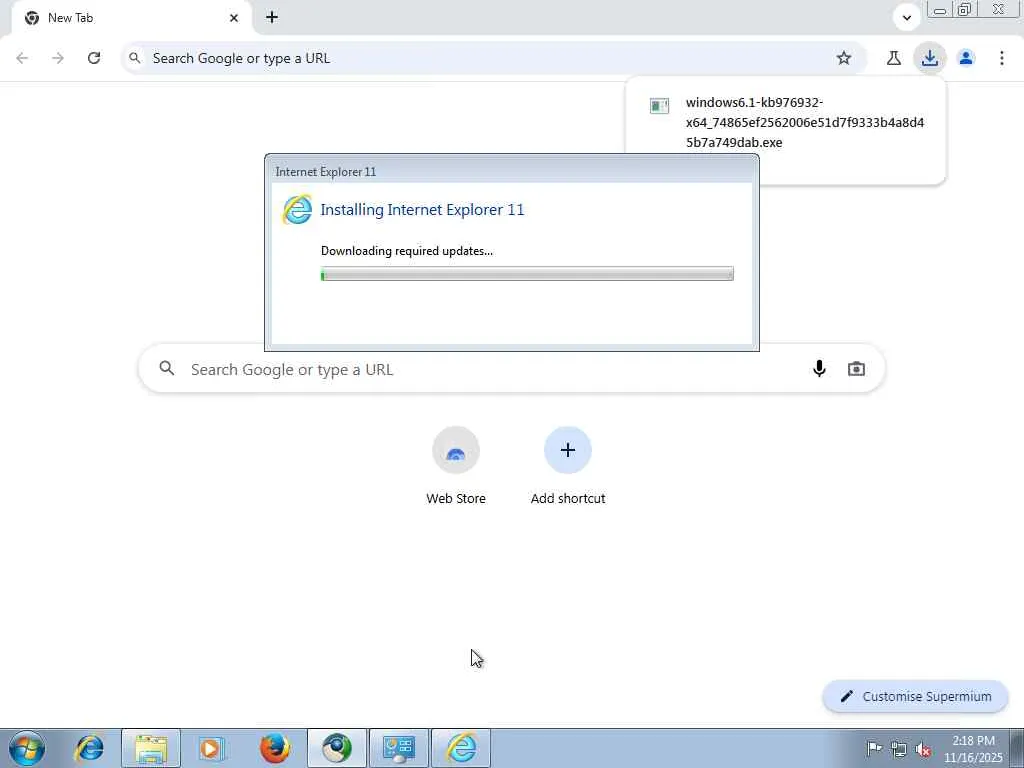The height and width of the screenshot is (768, 1024).
Task: Open the network tray icon
Action: (x=899, y=749)
